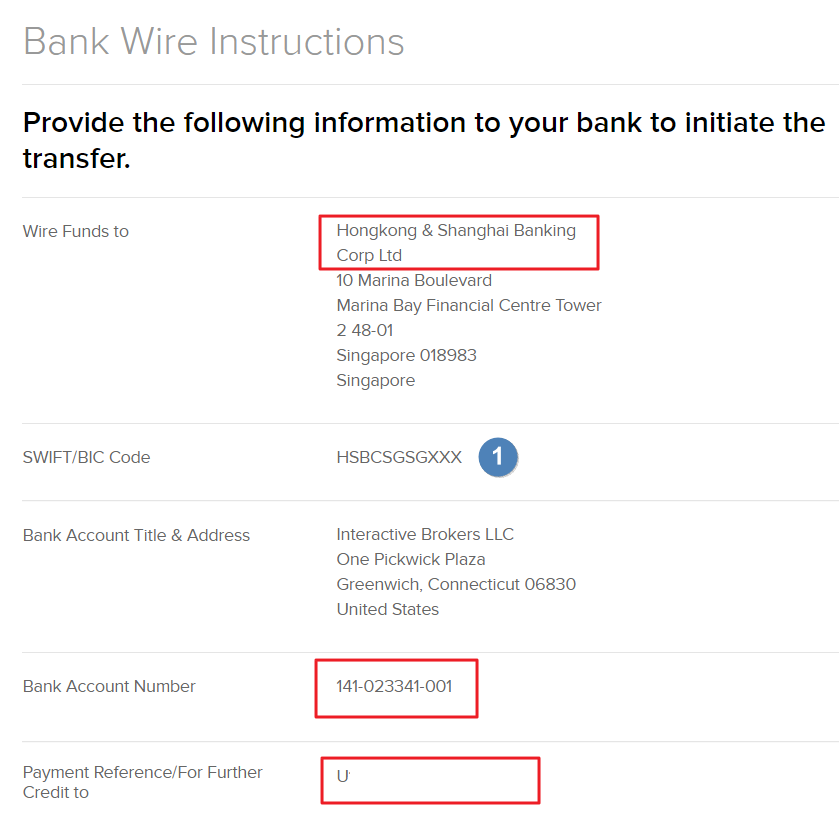Click the SWIFT code HSBCSGSGXXX
The height and width of the screenshot is (816, 839).
(x=399, y=457)
